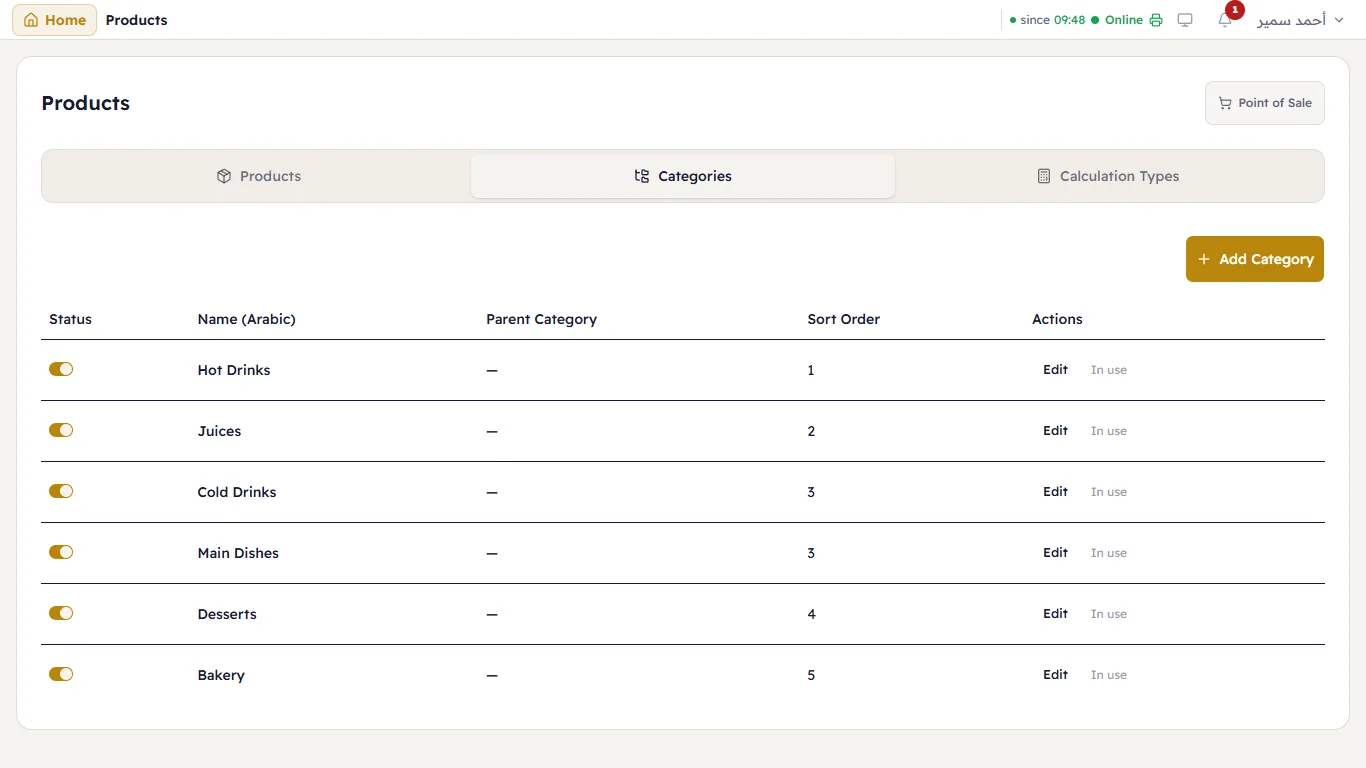
Task: Click Edit on the Desserts row
Action: click(1056, 614)
